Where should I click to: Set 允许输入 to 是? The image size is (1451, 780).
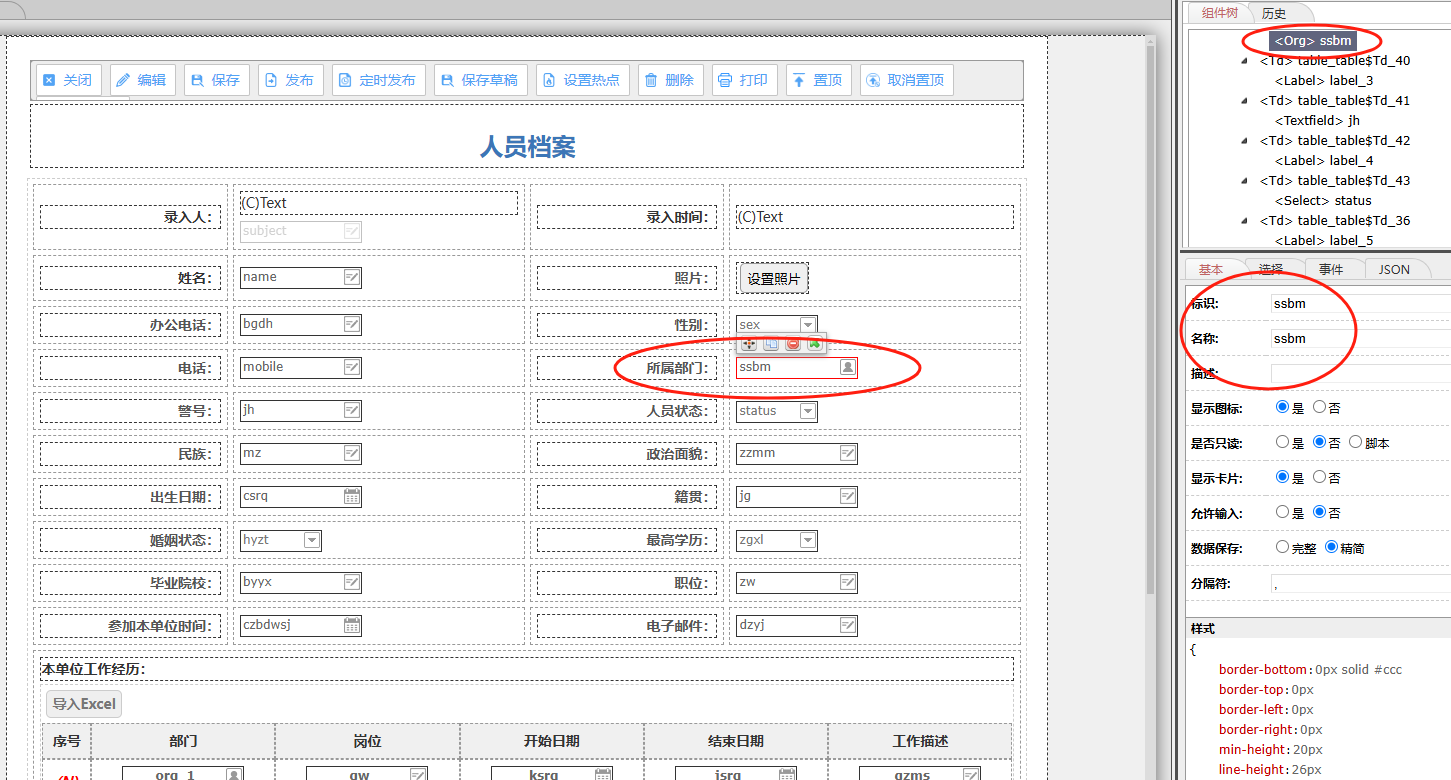[x=1282, y=512]
